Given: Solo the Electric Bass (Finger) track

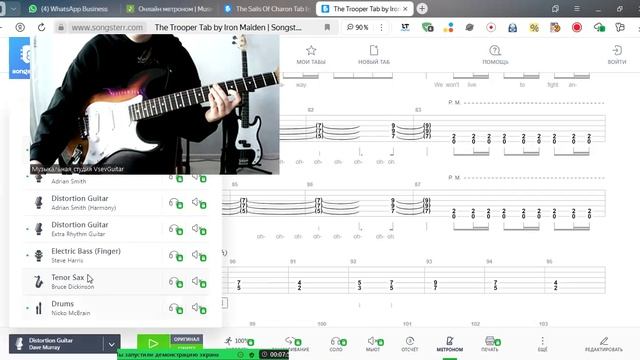Looking at the screenshot, I should 176,256.
